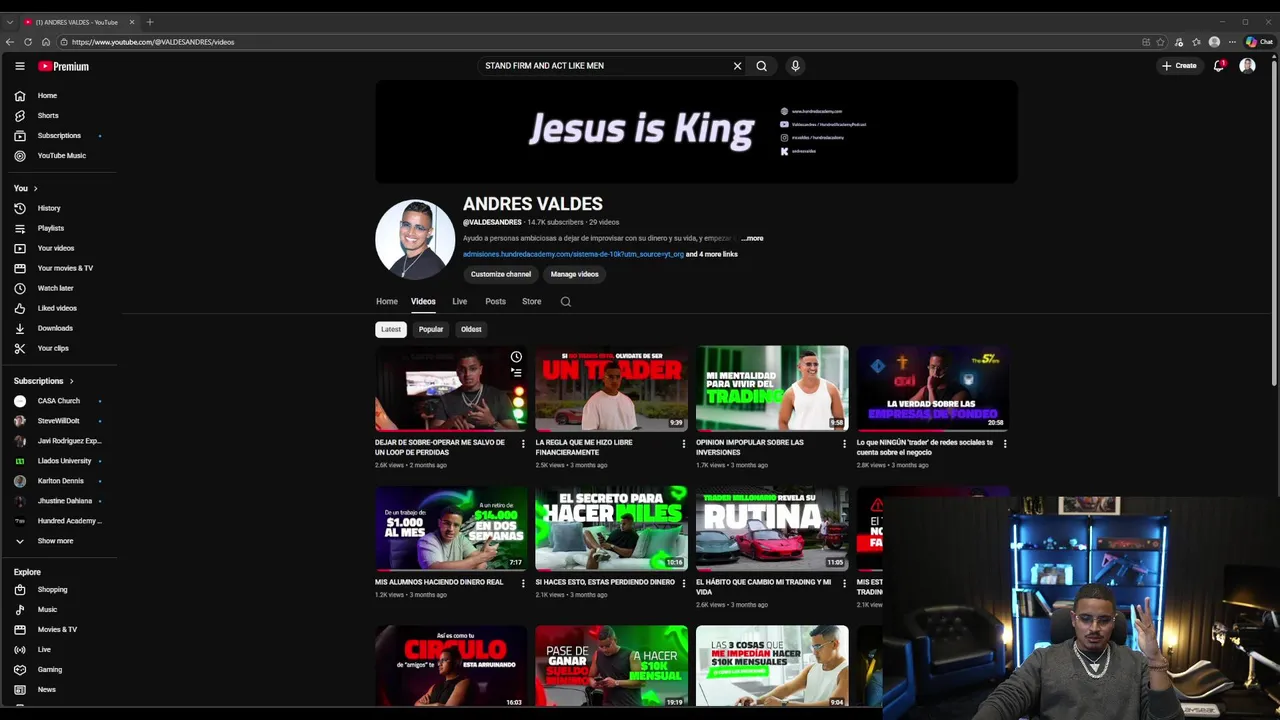Image resolution: width=1280 pixels, height=720 pixels.
Task: Select the Popular filter chip
Action: pyautogui.click(x=431, y=329)
